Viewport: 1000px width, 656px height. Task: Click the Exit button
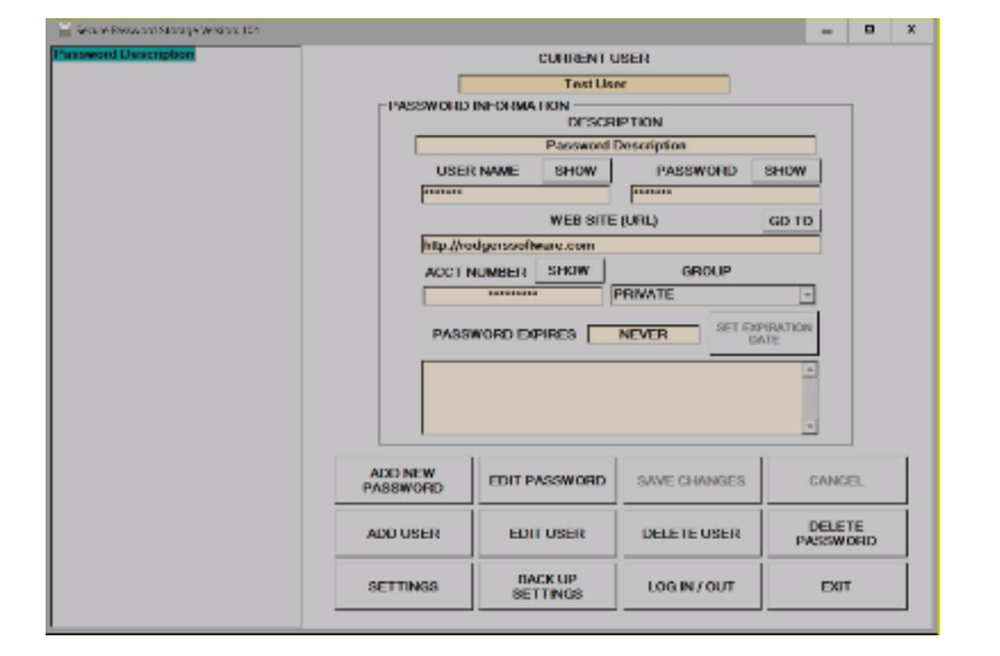(836, 587)
